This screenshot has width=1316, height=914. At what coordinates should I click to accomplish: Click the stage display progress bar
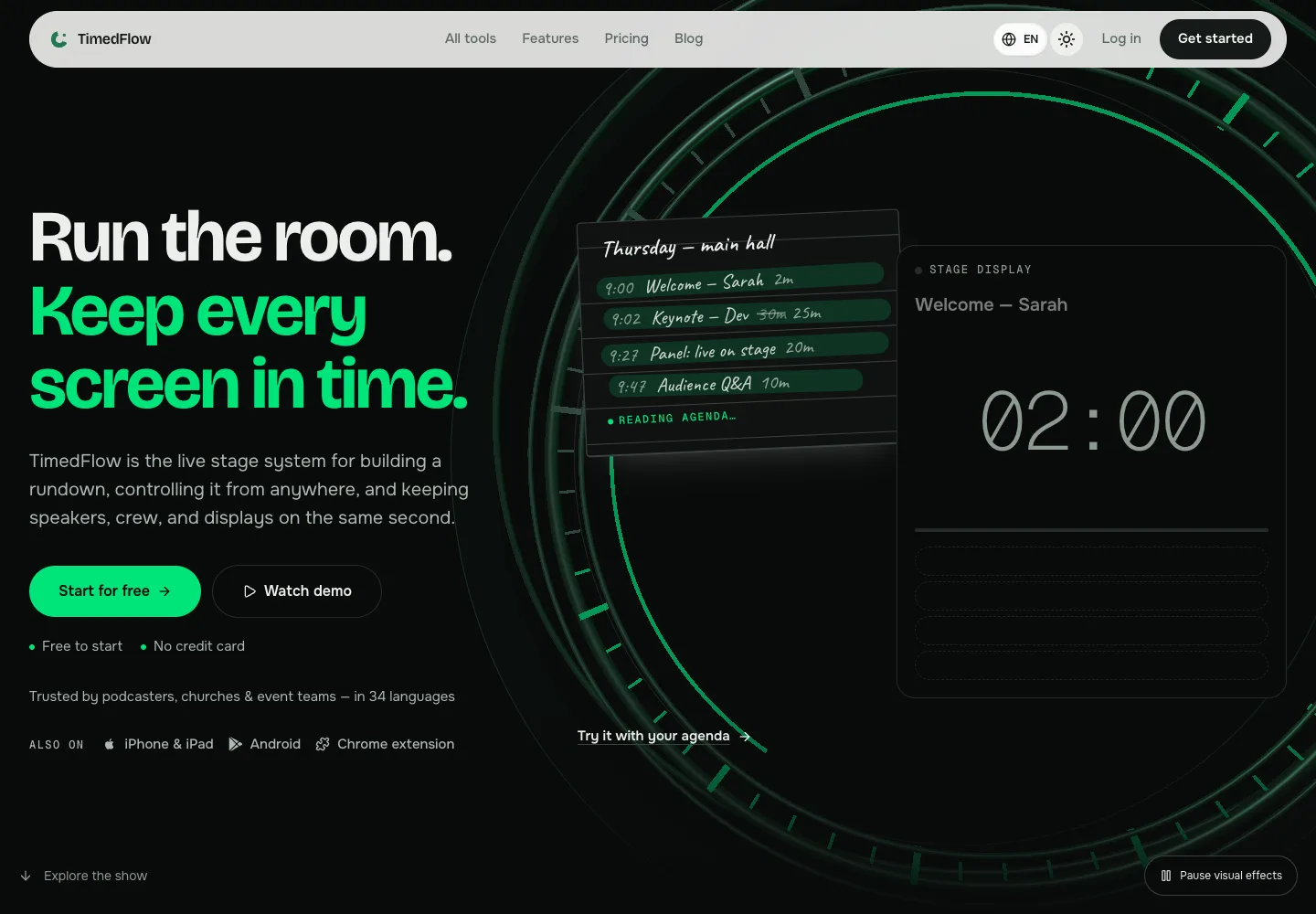1091,530
